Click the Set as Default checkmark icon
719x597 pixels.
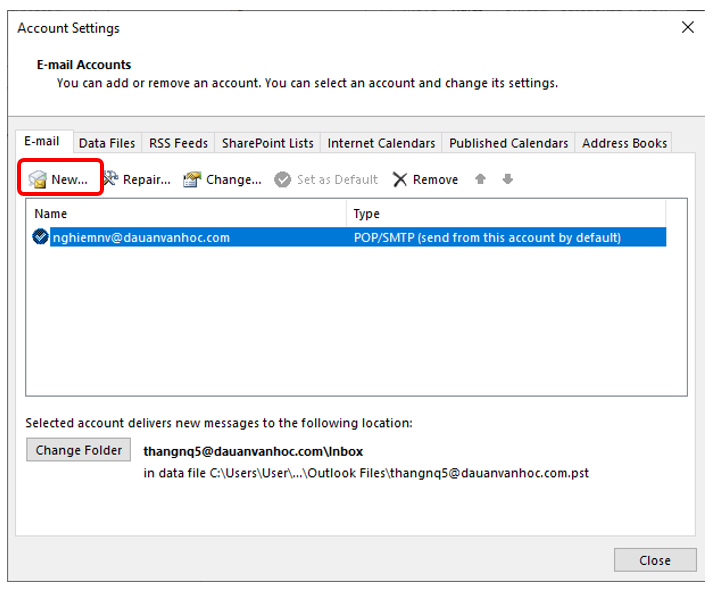[x=283, y=180]
